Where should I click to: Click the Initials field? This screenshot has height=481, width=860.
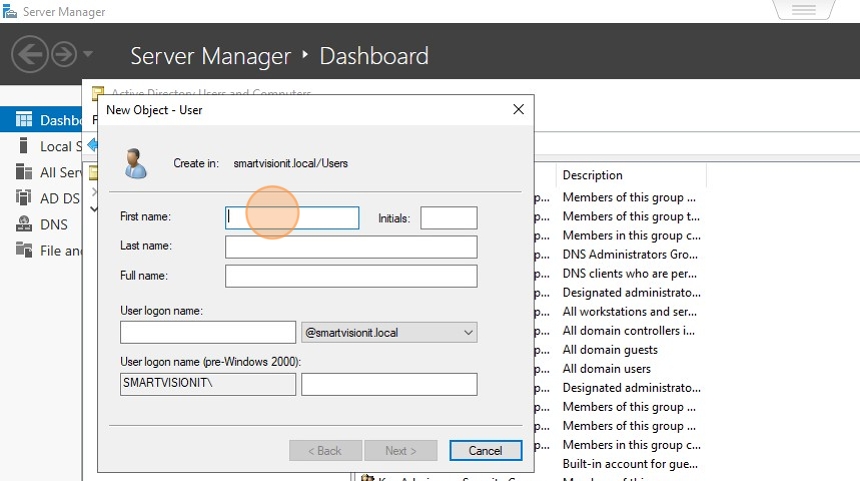[449, 218]
